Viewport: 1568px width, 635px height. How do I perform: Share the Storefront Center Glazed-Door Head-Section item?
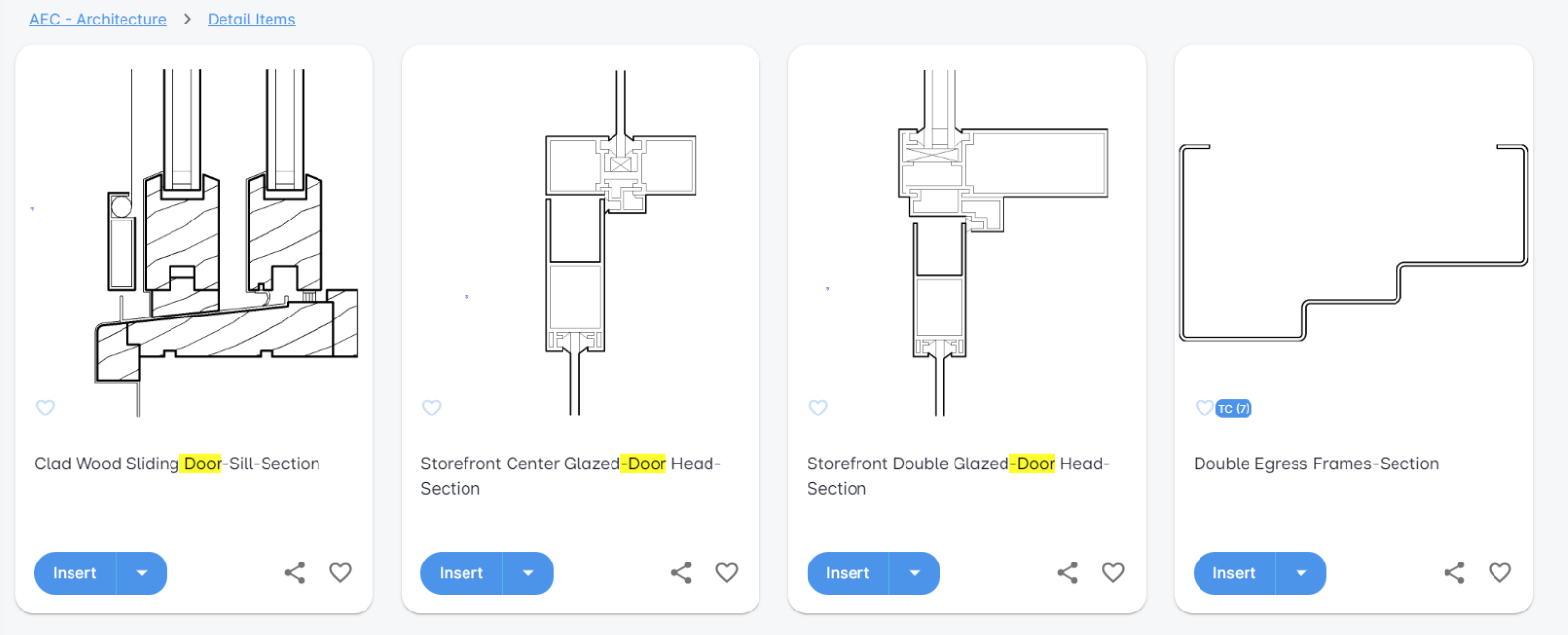coord(681,573)
